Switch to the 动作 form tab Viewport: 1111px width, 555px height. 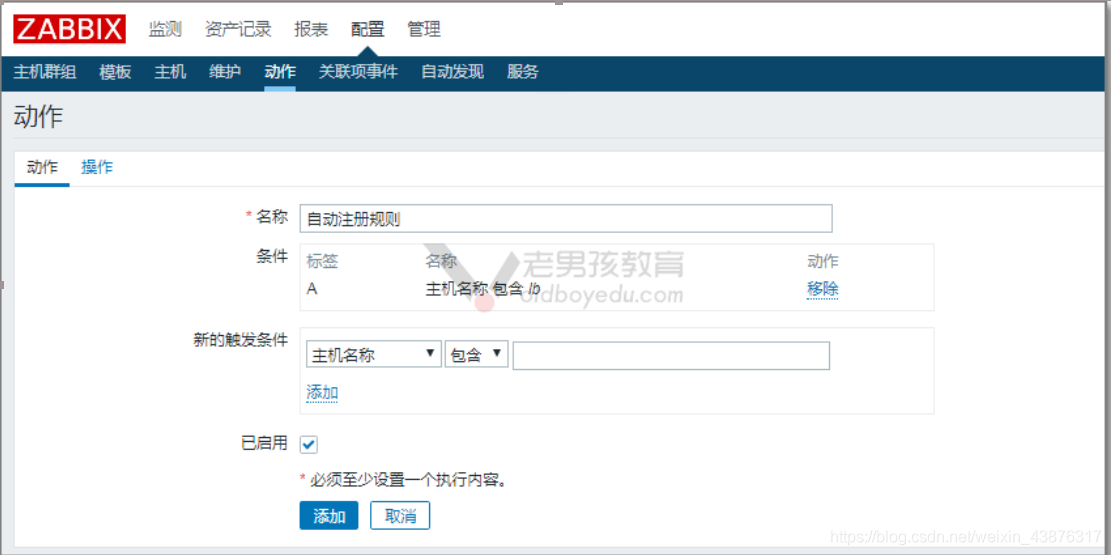point(42,167)
